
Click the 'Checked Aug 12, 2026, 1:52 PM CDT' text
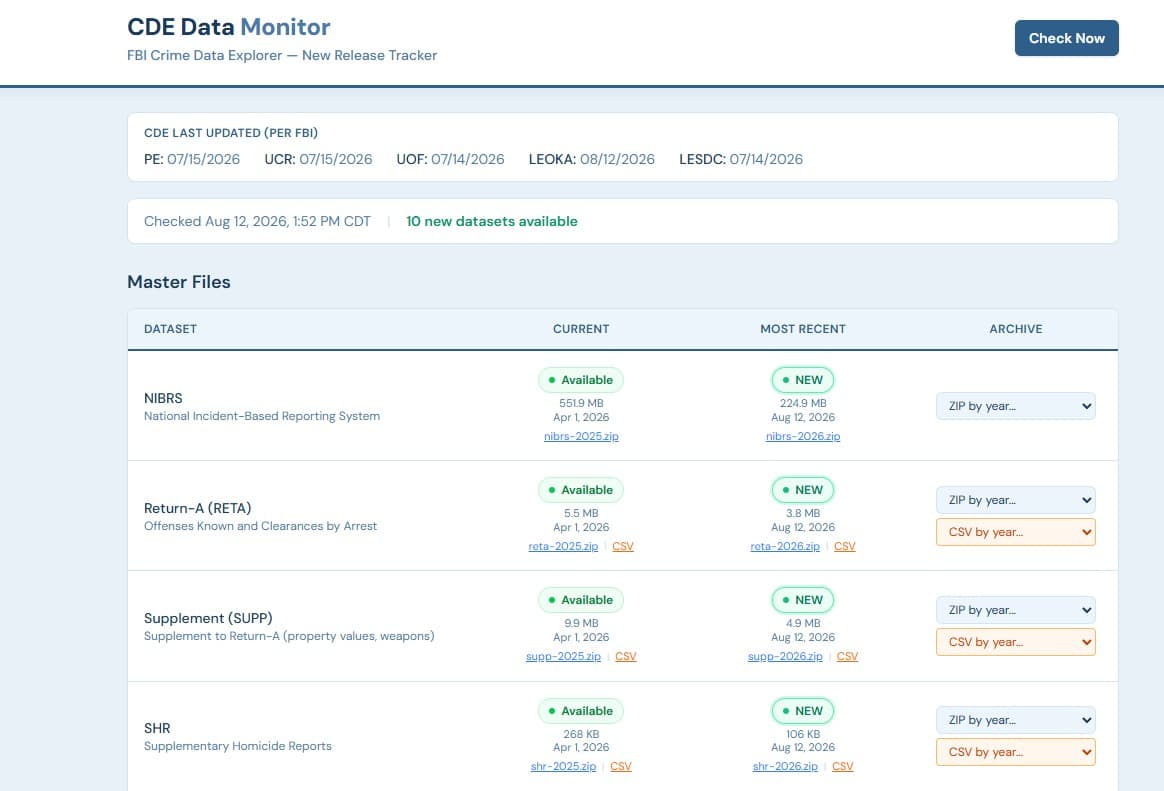[x=257, y=221]
